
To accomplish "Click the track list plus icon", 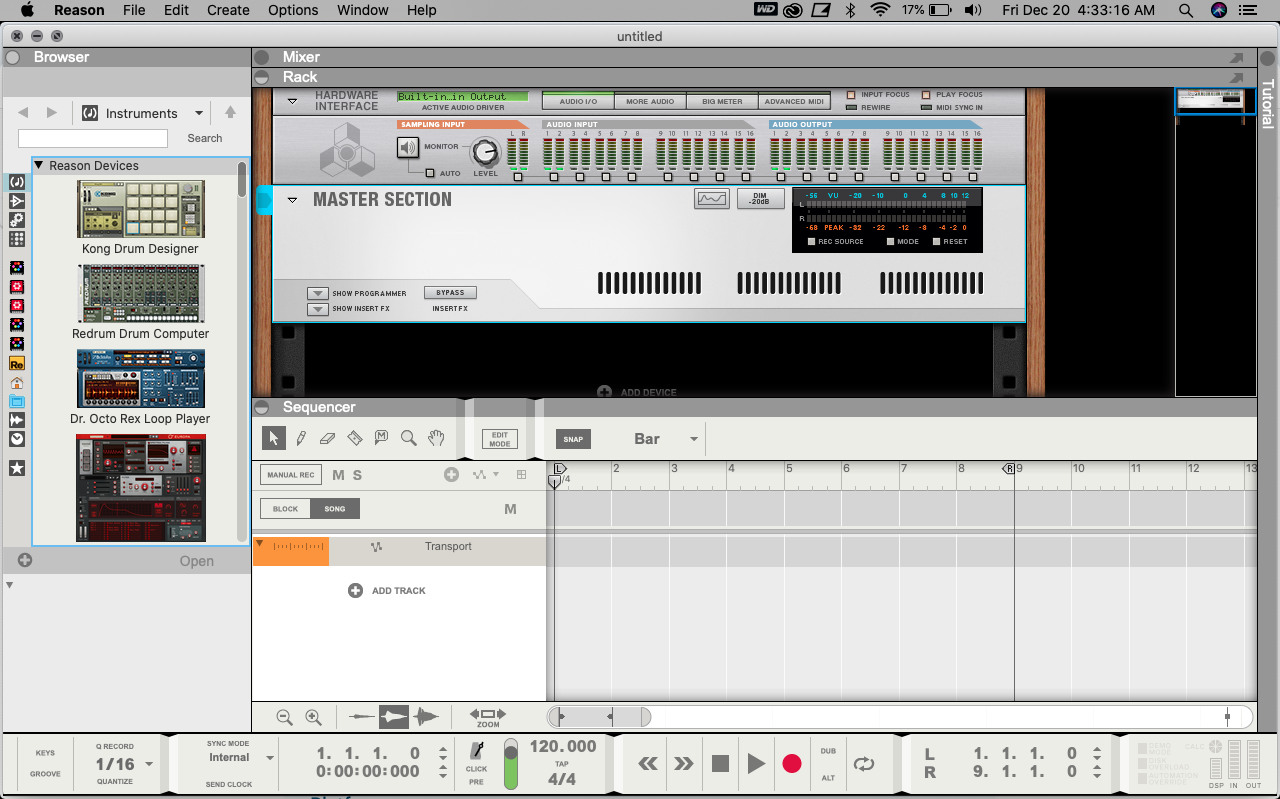I will point(451,475).
